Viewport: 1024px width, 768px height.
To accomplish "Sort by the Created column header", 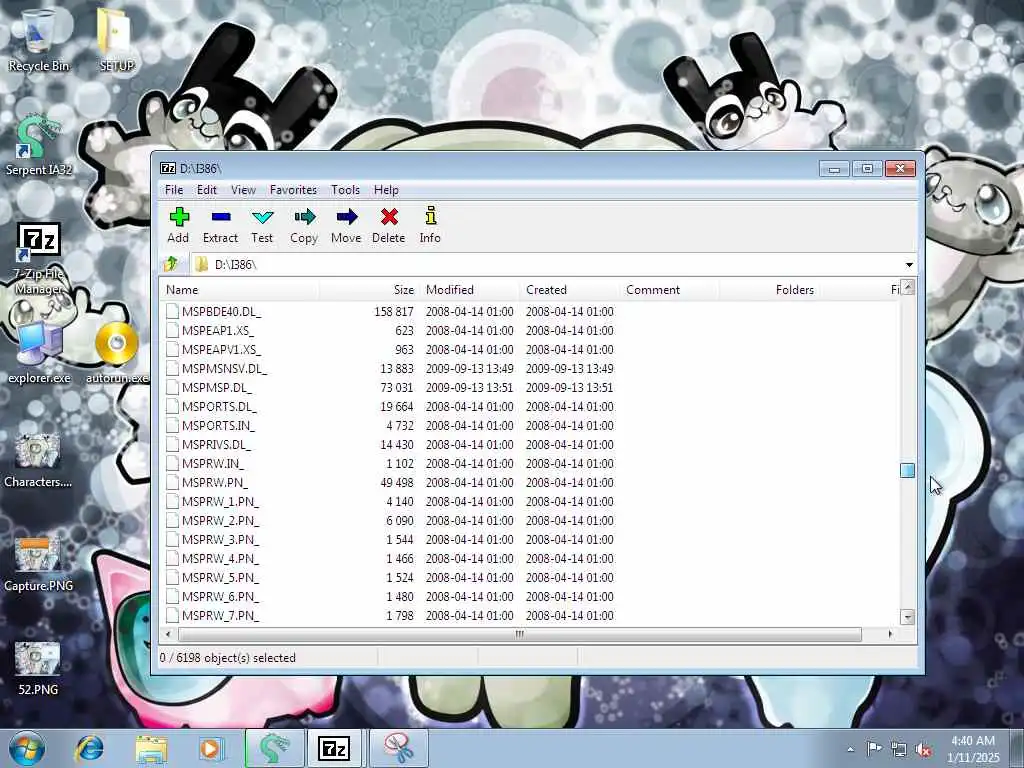I will pyautogui.click(x=569, y=290).
